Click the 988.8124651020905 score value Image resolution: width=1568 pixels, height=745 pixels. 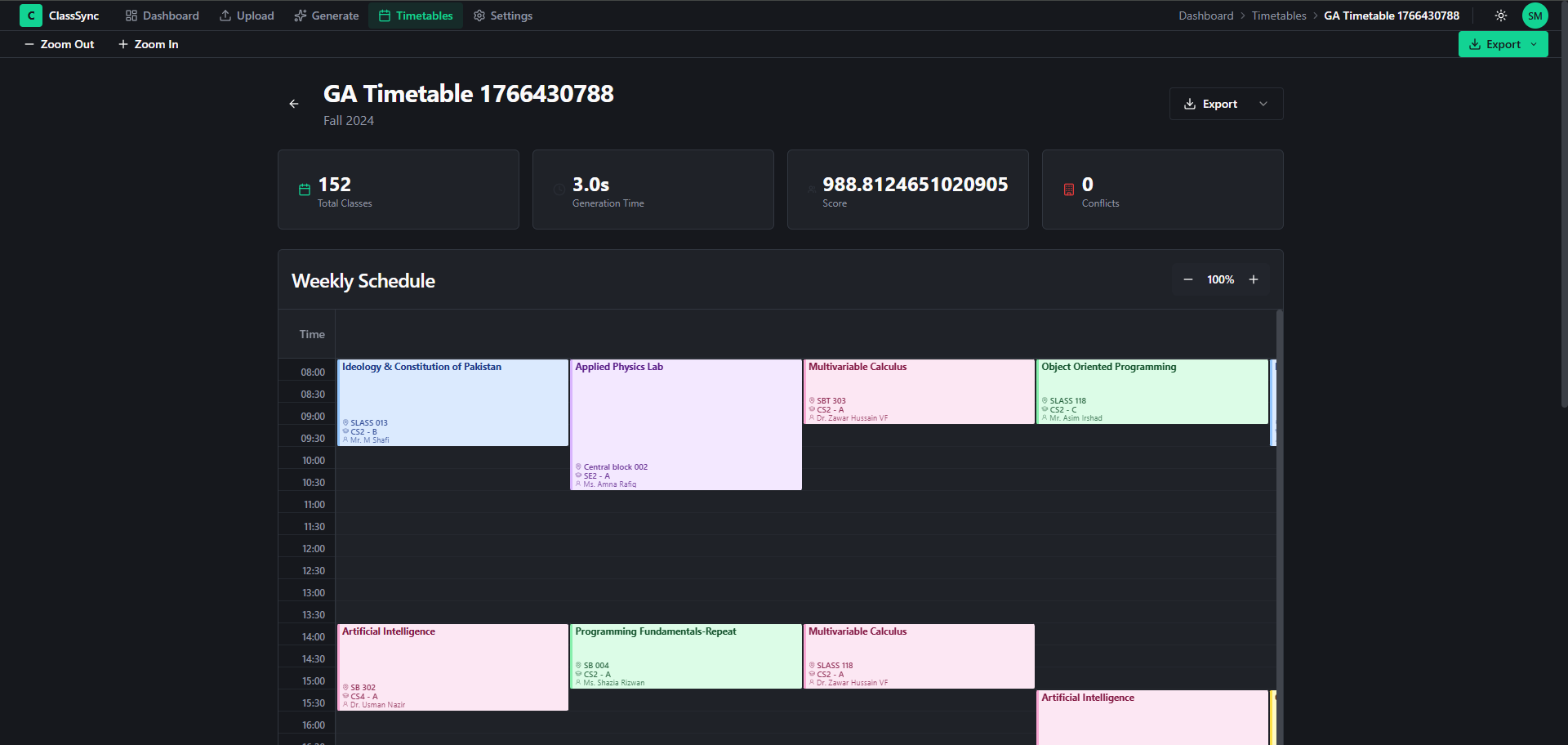(915, 185)
